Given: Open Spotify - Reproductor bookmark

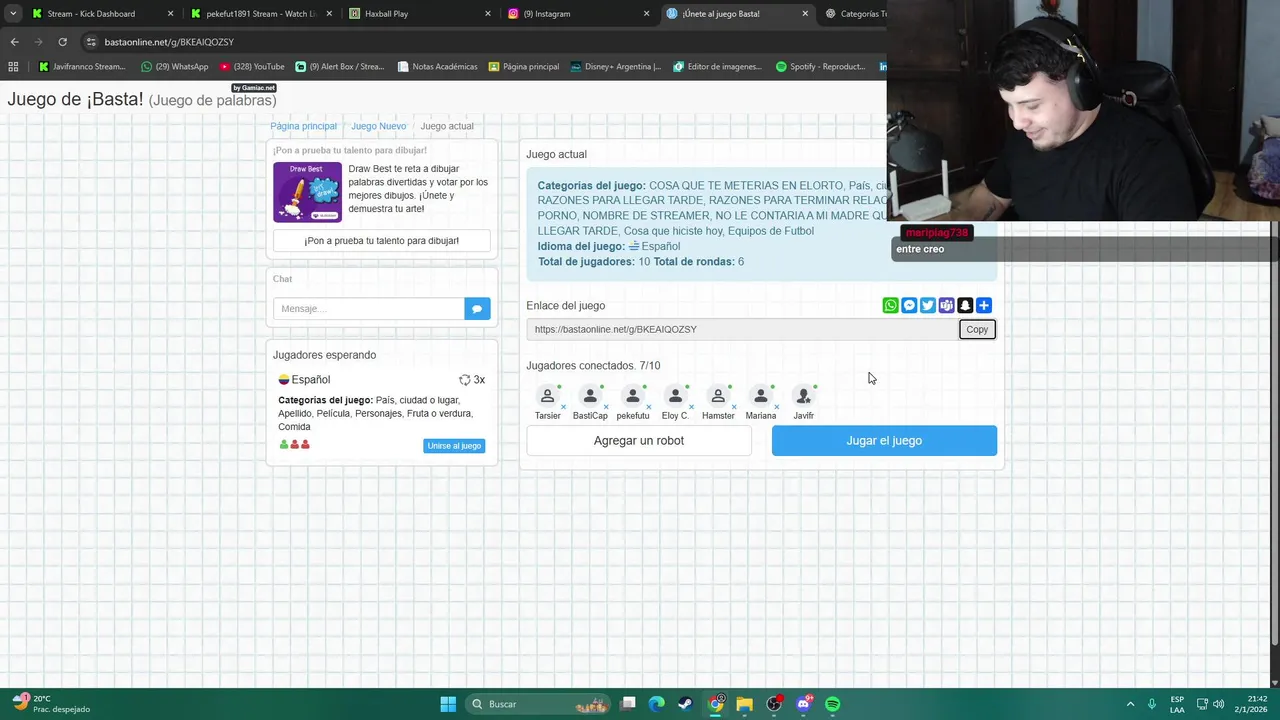Looking at the screenshot, I should tap(821, 67).
